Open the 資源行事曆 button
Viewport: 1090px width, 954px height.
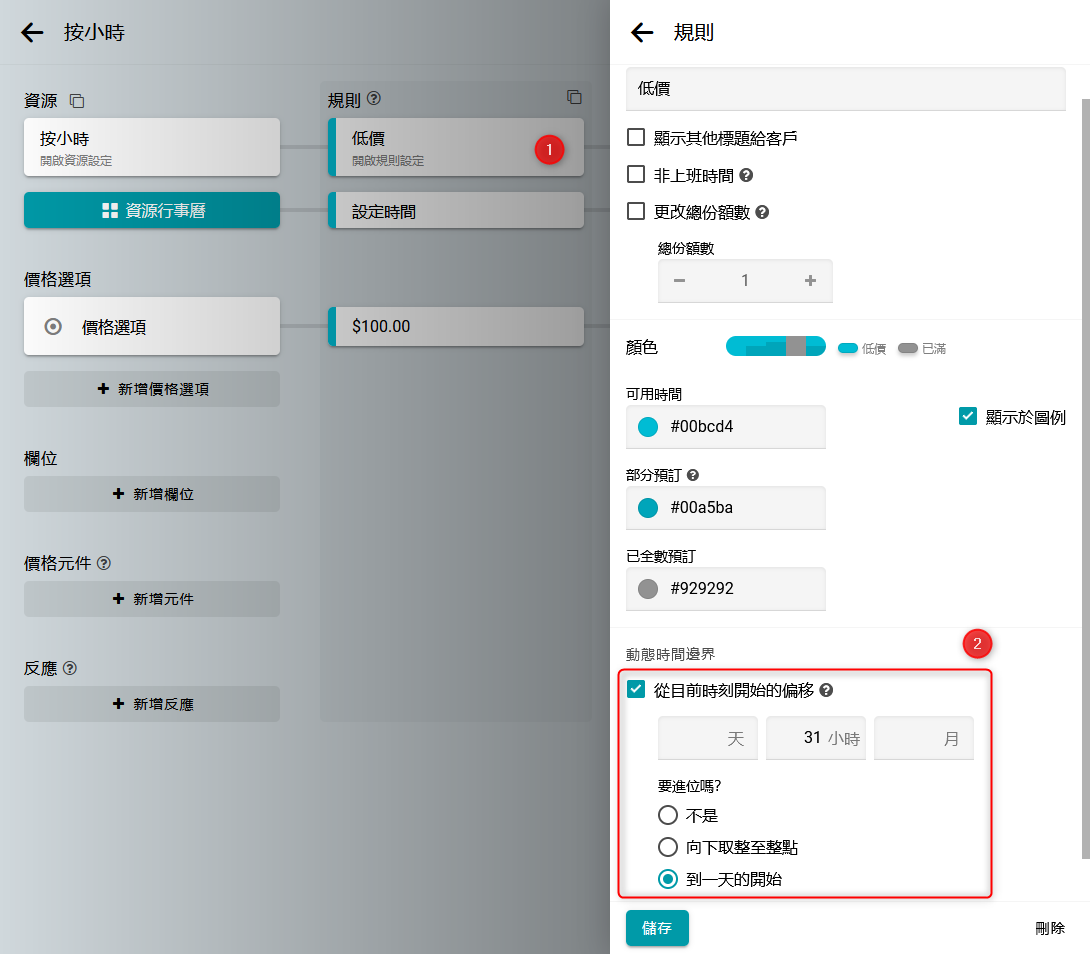[x=152, y=211]
